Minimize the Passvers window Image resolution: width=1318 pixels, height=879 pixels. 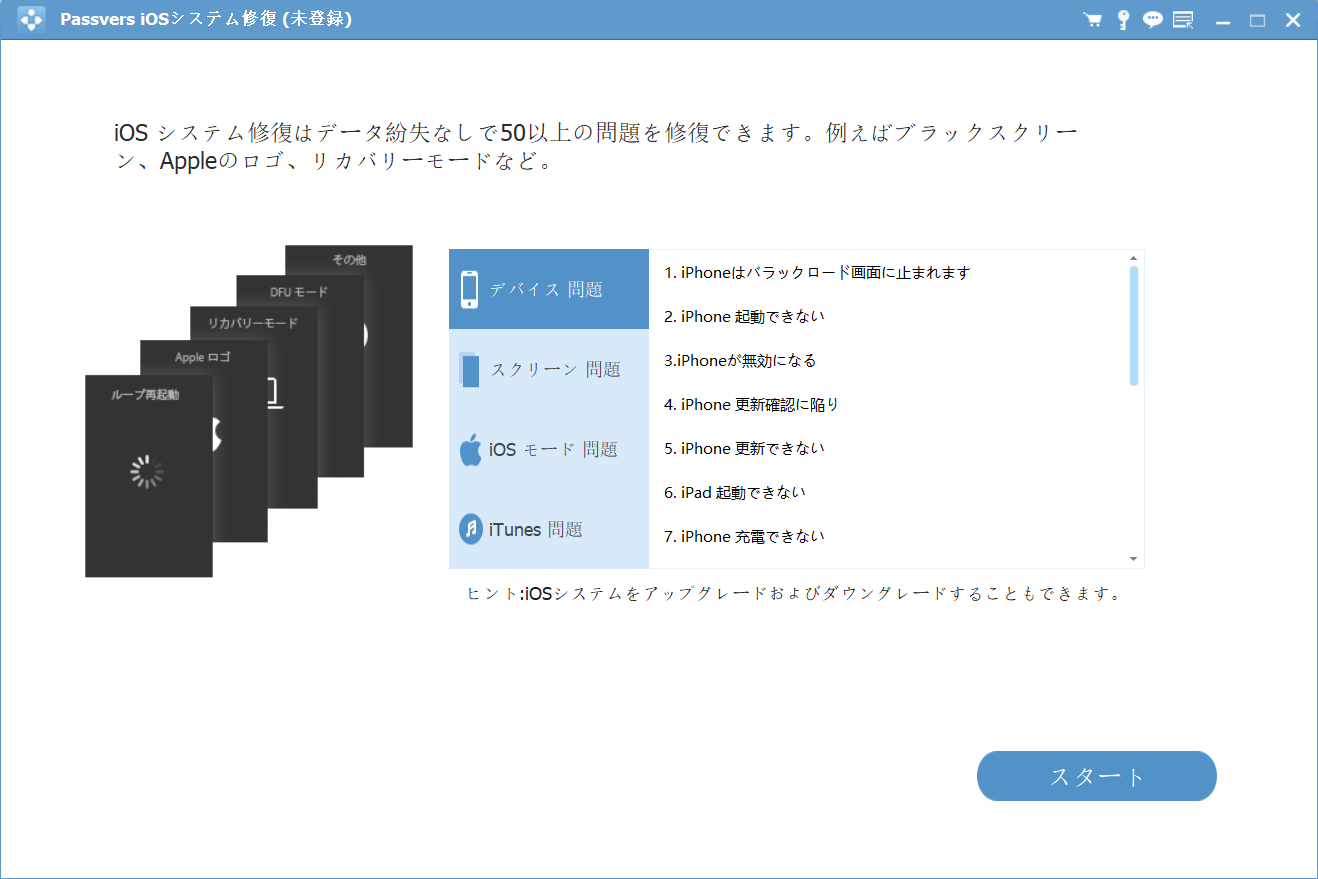1222,20
